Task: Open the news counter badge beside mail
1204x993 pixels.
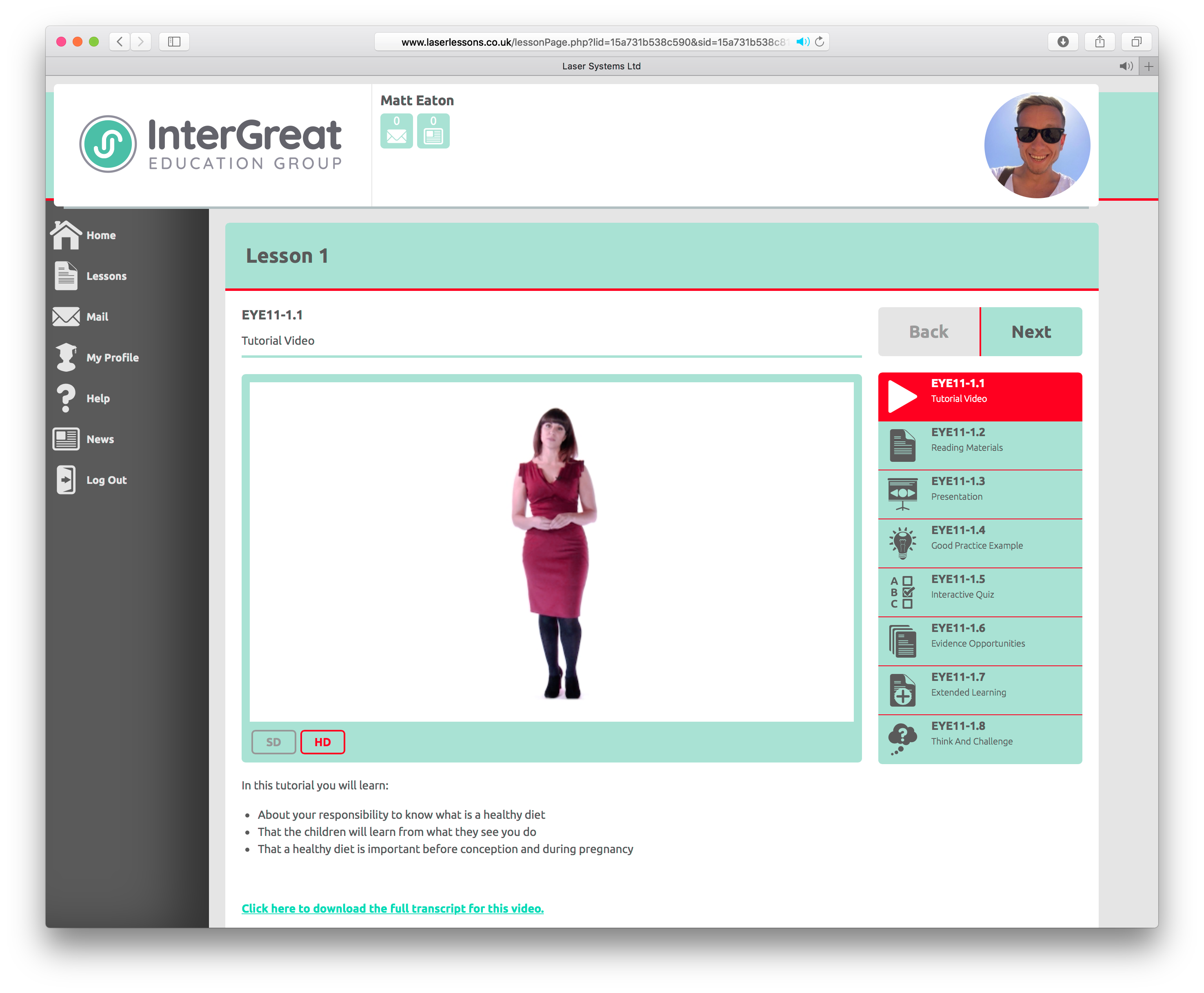Action: pyautogui.click(x=433, y=131)
